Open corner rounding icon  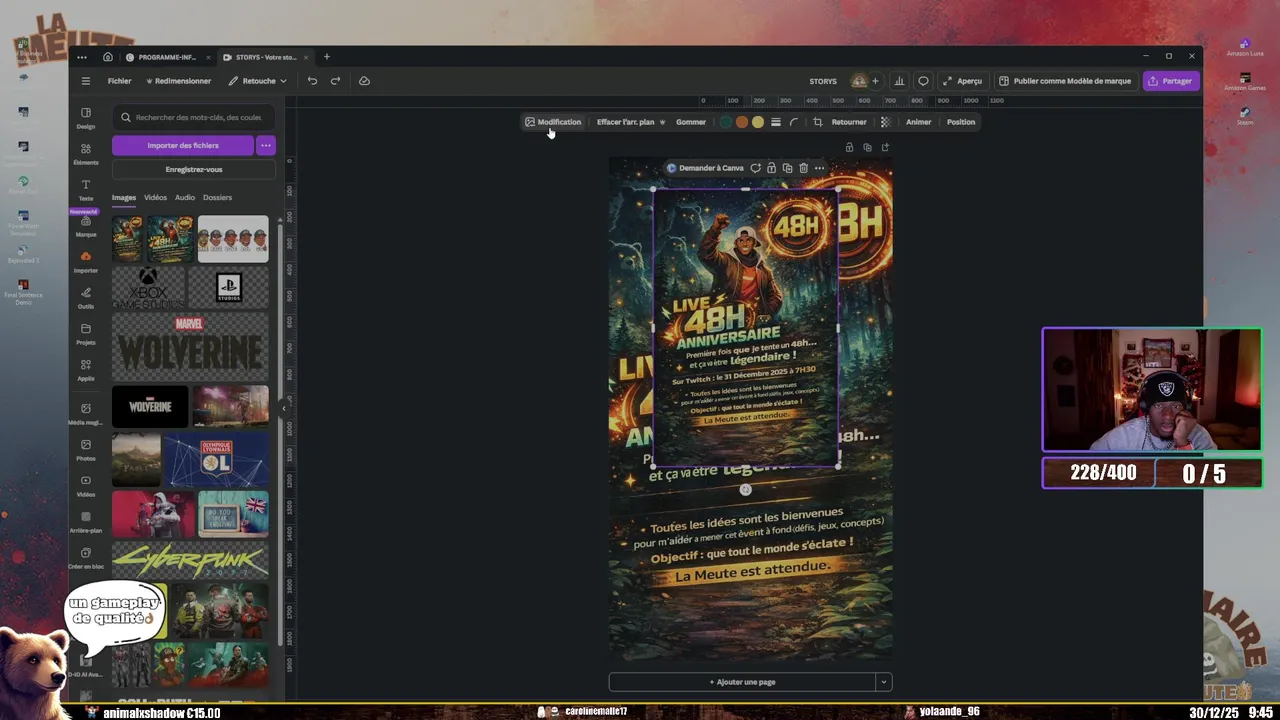pyautogui.click(x=794, y=122)
